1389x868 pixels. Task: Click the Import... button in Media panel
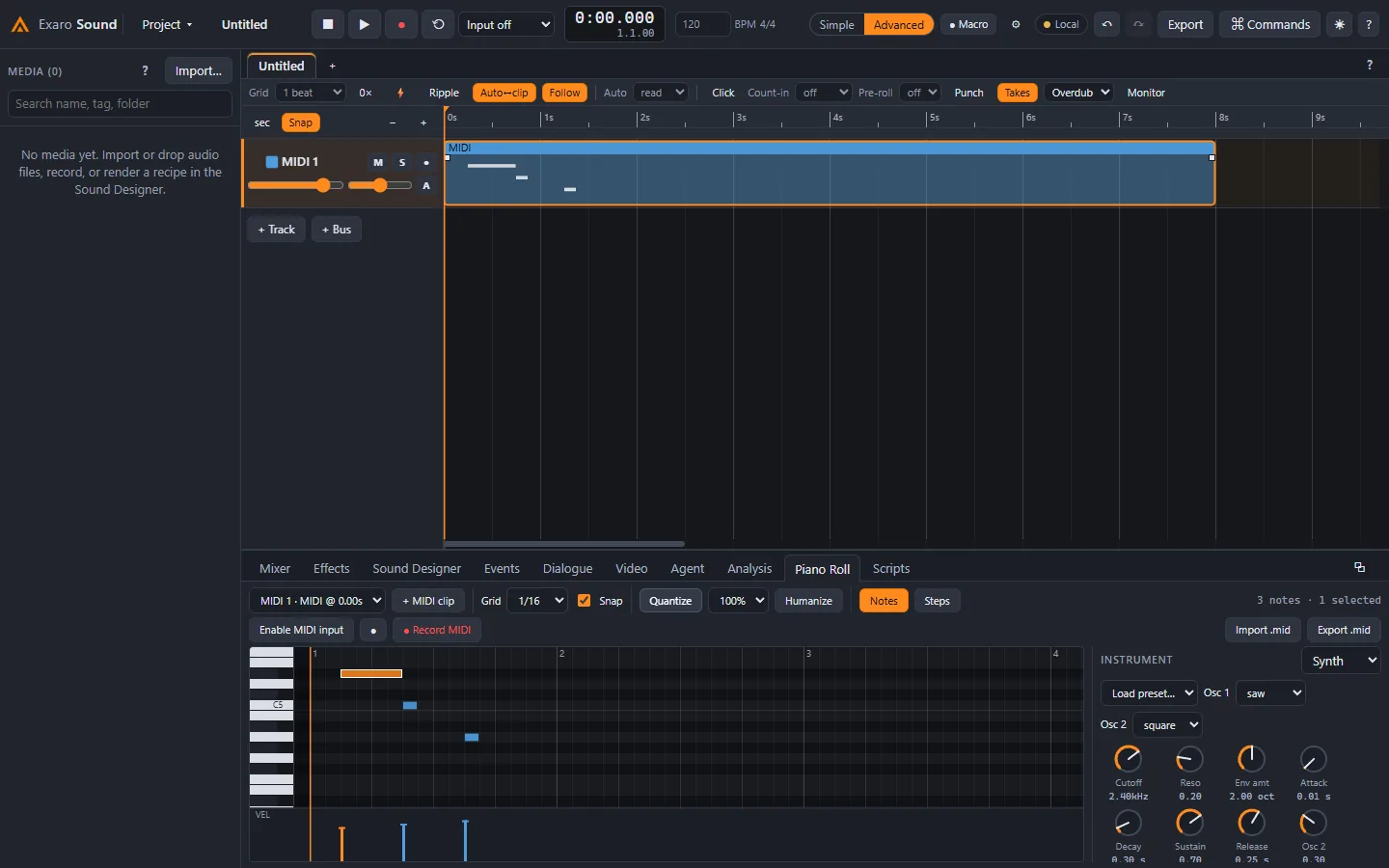click(198, 70)
